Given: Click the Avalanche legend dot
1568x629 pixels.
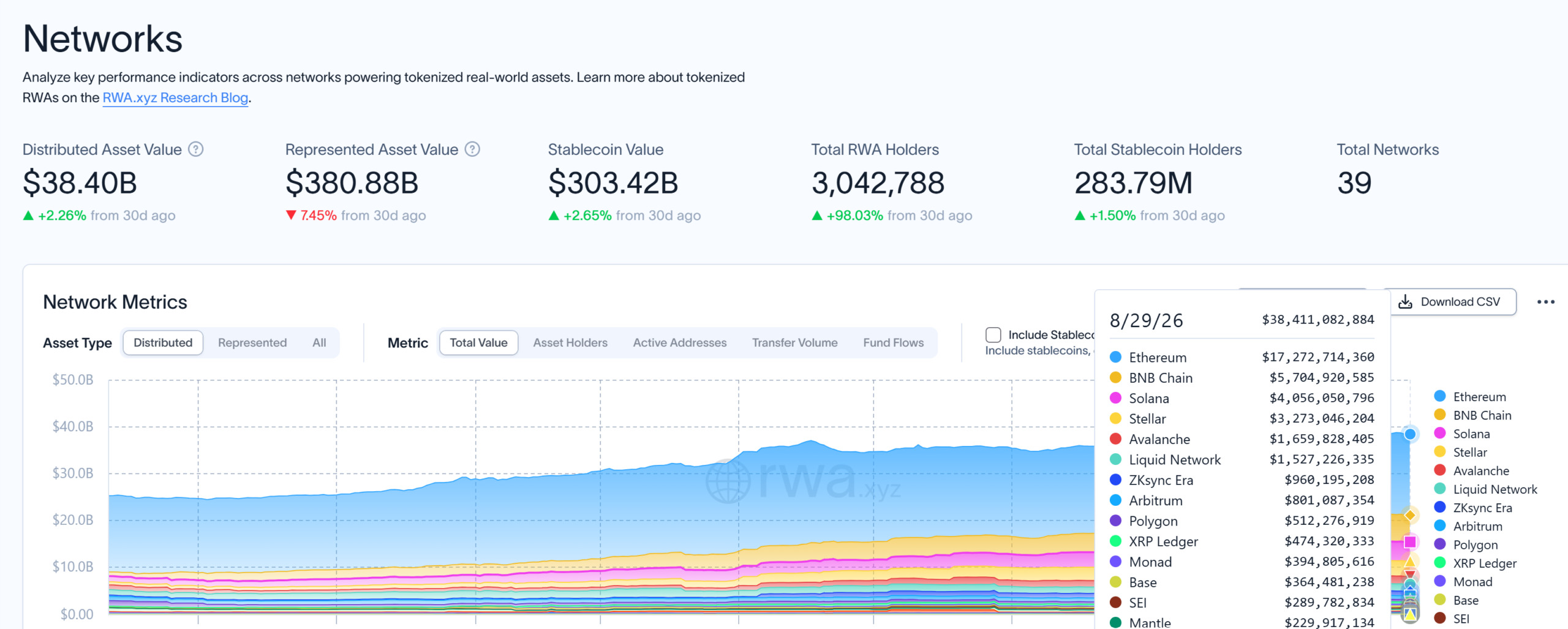Looking at the screenshot, I should 1440,470.
